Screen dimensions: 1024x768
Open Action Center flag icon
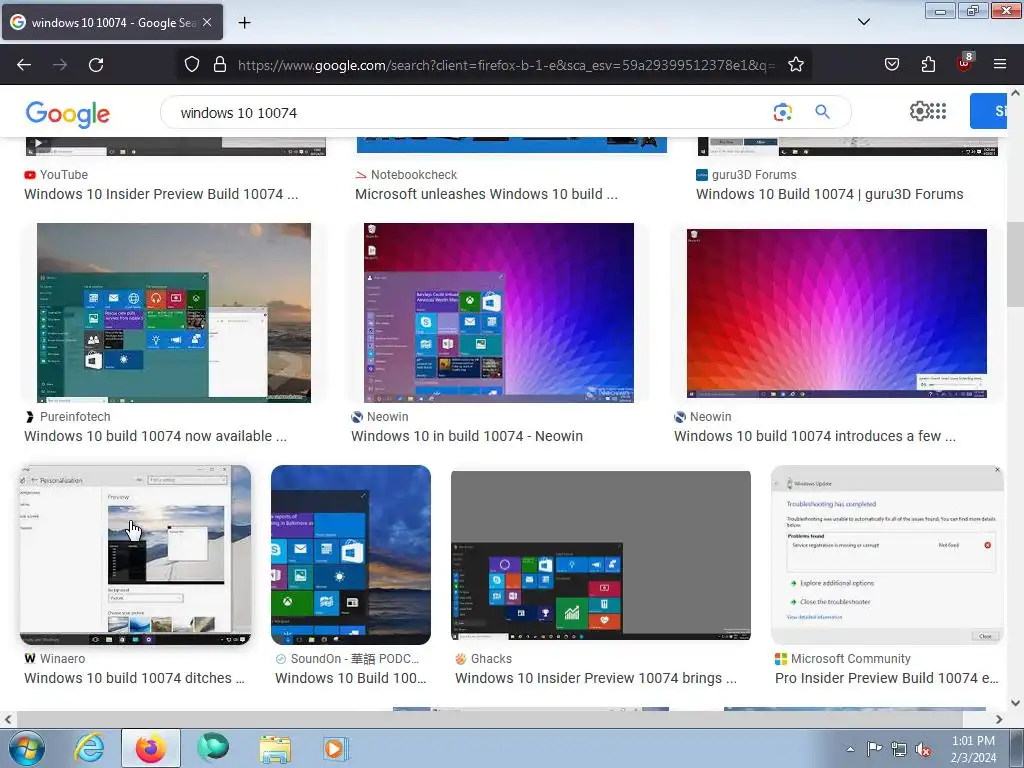(x=874, y=748)
